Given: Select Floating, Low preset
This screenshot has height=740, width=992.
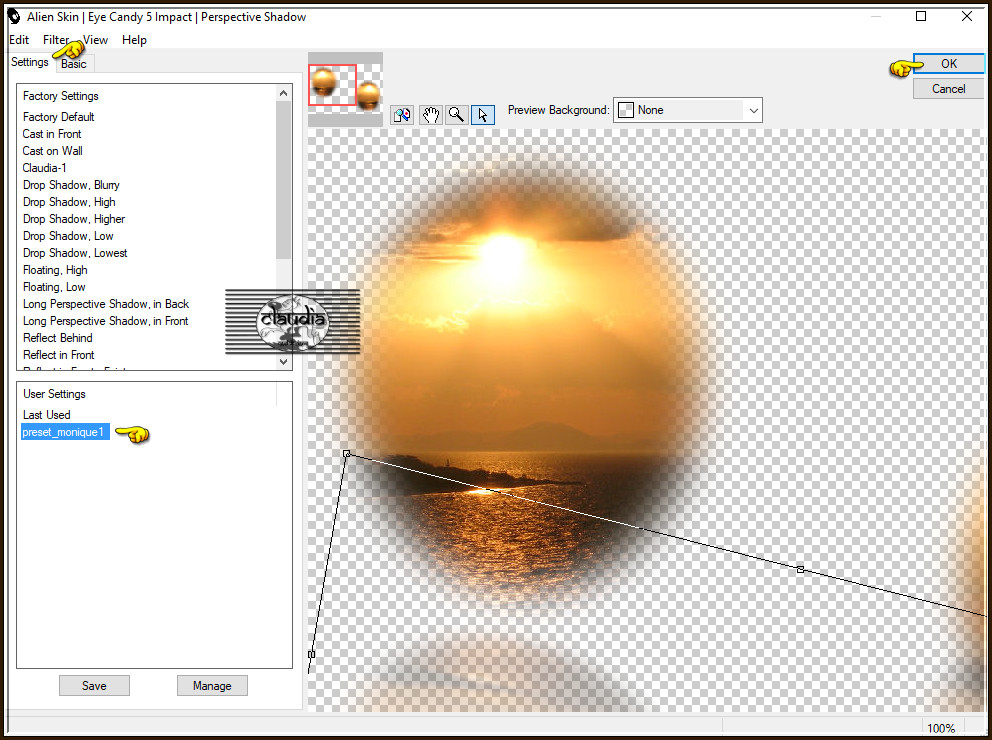Looking at the screenshot, I should [54, 288].
